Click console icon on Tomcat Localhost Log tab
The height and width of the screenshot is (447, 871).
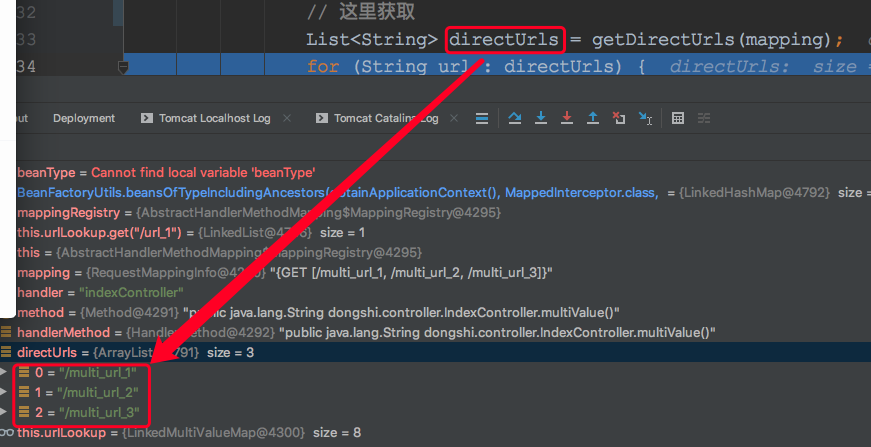(147, 118)
